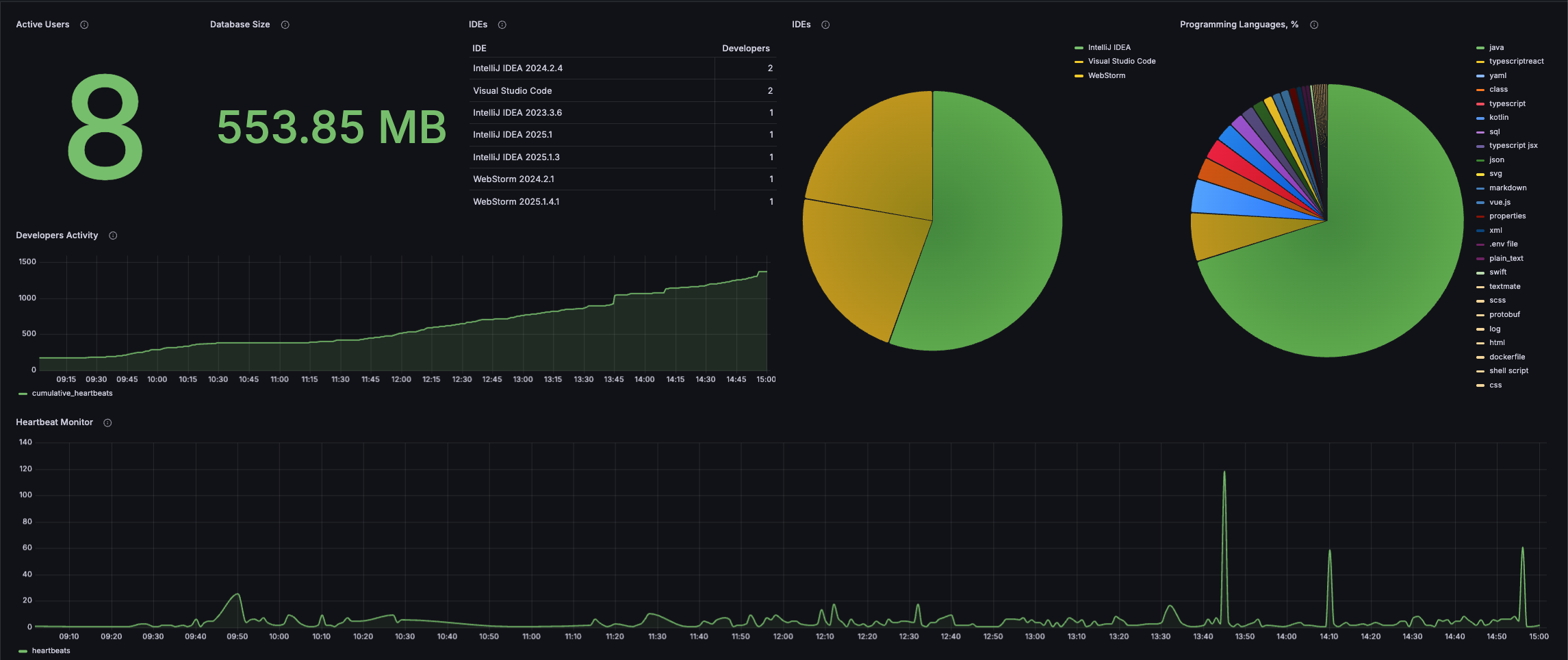Click the java color swatch in the legend
Viewport: 1568px width, 660px height.
1480,48
